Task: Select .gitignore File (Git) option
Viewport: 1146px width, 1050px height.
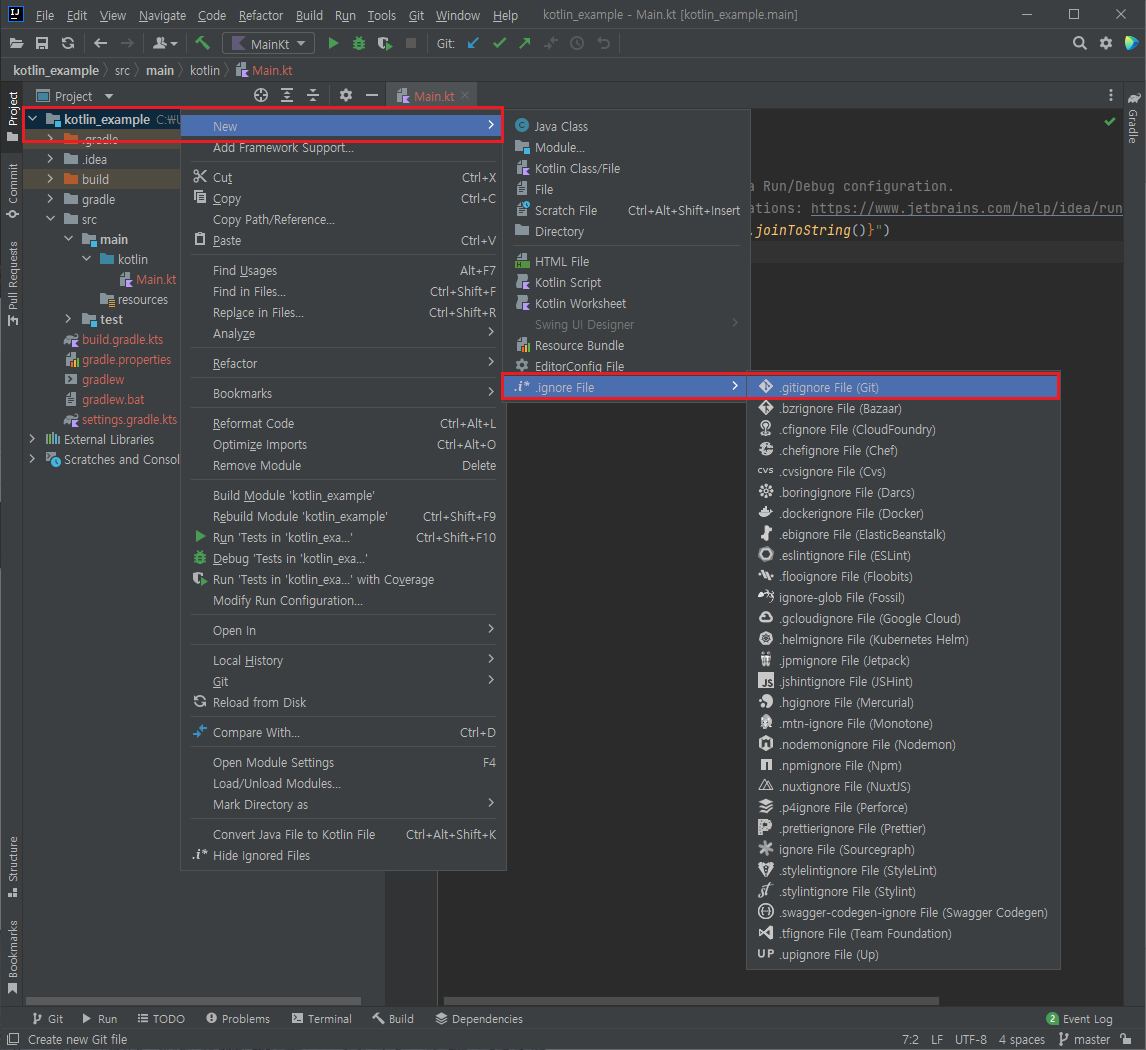Action: [903, 387]
